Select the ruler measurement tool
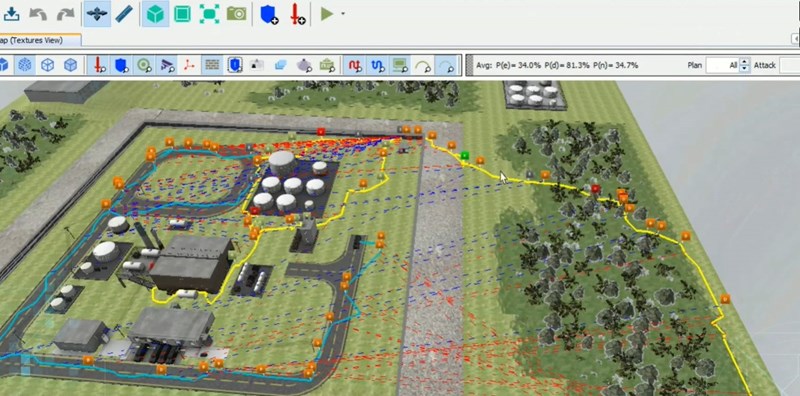Screen dimensions: 800x396 124,14
